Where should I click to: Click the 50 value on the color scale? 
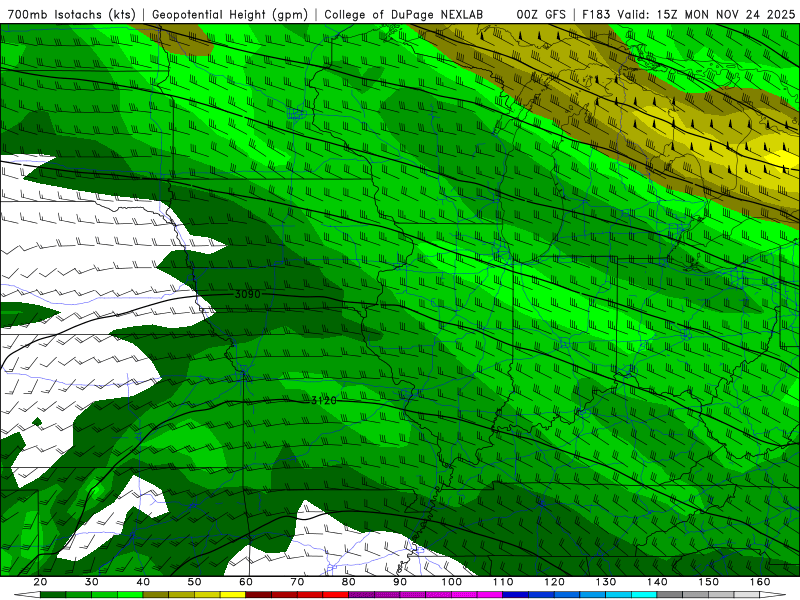point(194,582)
